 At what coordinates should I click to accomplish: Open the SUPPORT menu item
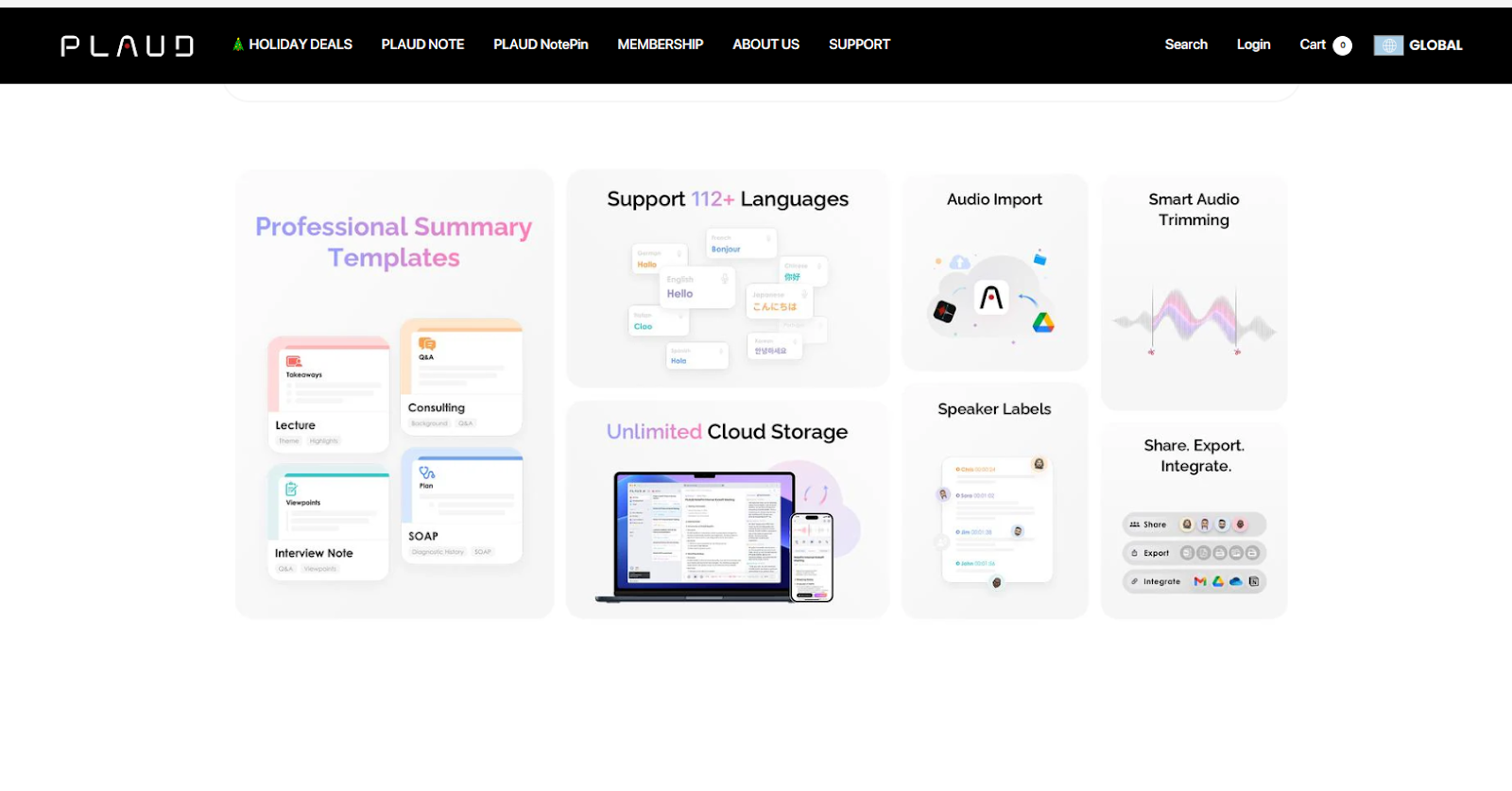[859, 44]
